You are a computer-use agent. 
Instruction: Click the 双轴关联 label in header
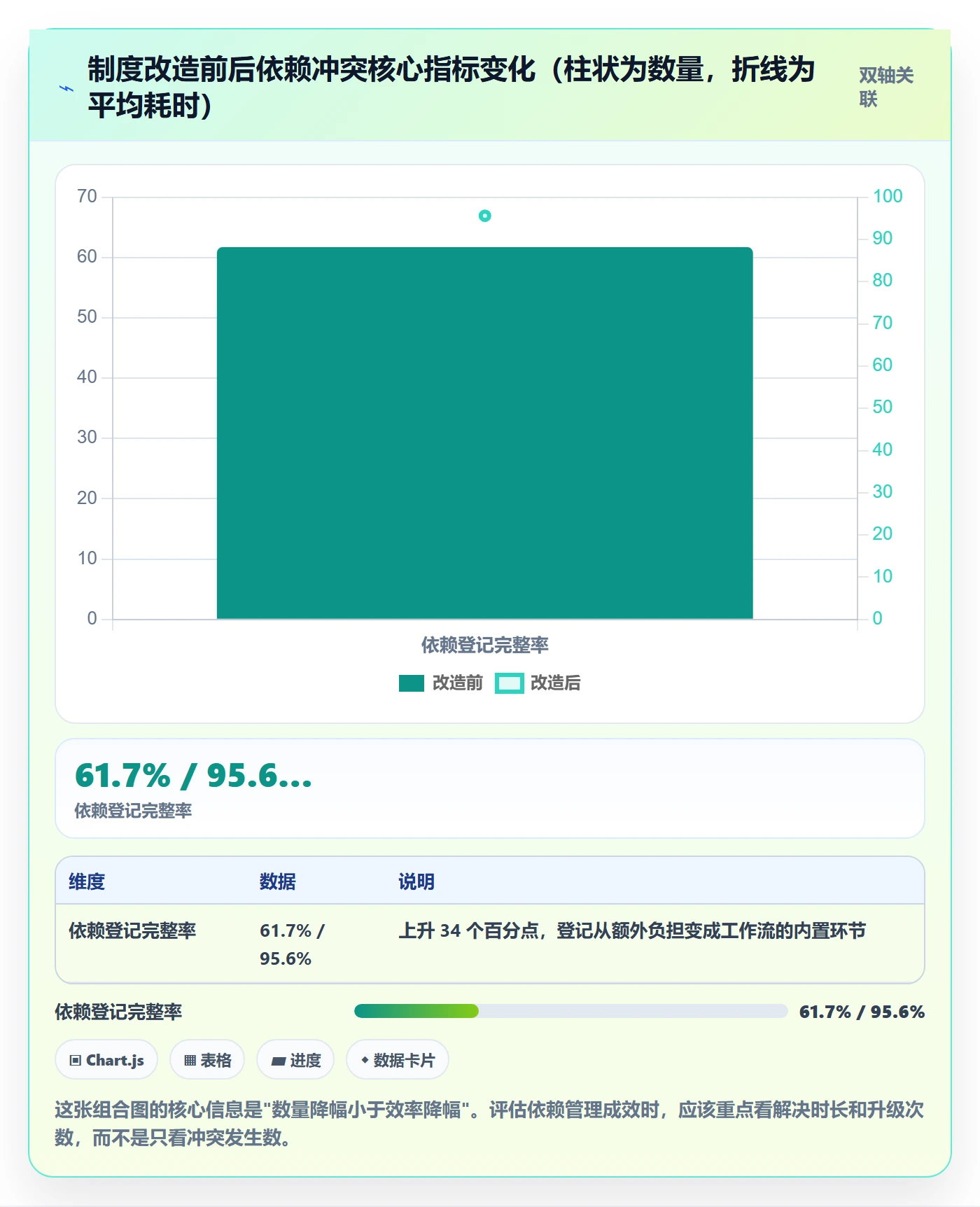(886, 87)
